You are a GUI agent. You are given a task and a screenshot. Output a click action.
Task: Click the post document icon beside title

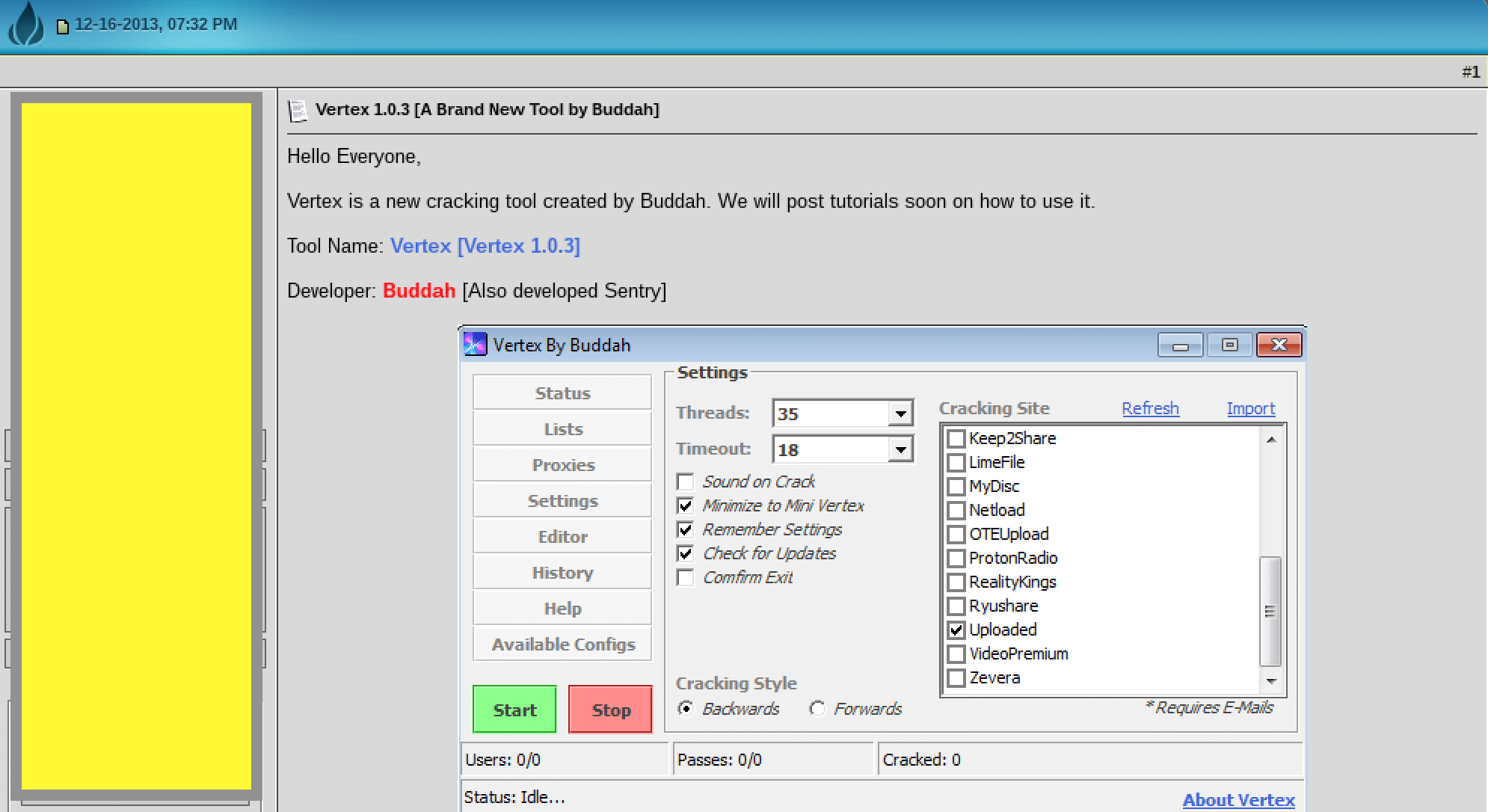click(x=298, y=111)
